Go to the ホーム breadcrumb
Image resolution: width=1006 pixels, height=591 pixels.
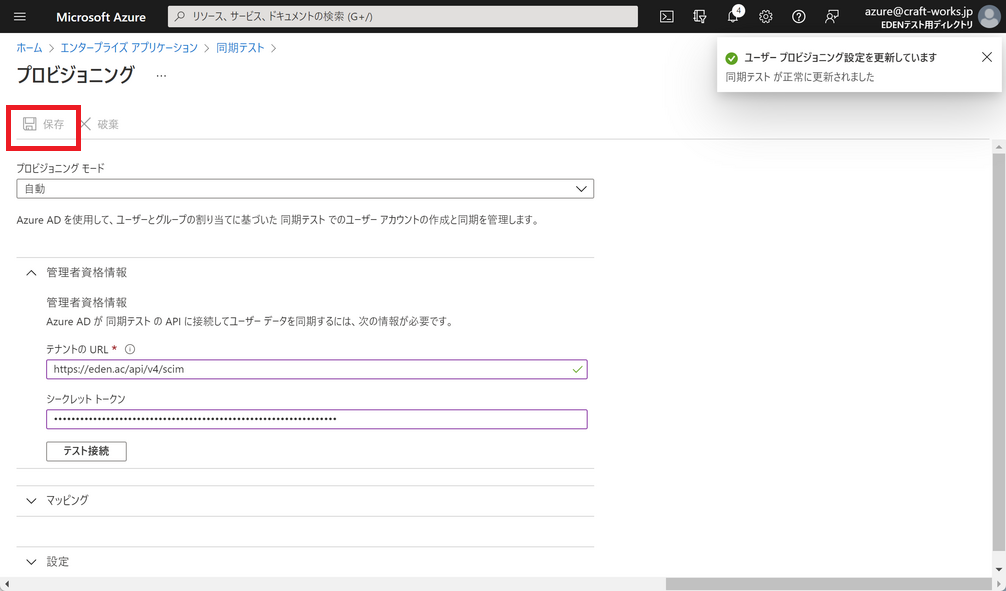click(29, 48)
